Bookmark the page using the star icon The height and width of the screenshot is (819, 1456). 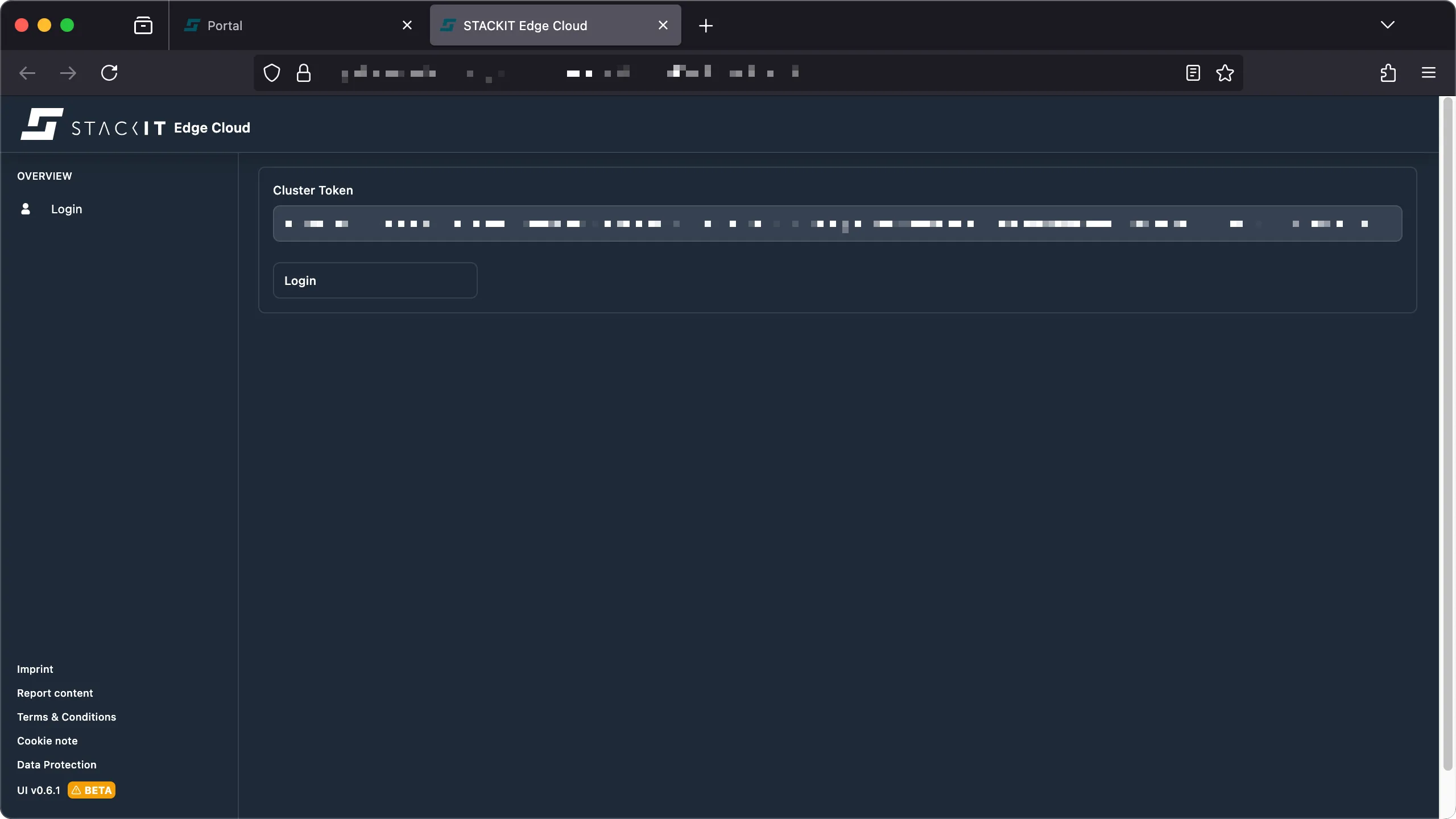coord(1225,73)
